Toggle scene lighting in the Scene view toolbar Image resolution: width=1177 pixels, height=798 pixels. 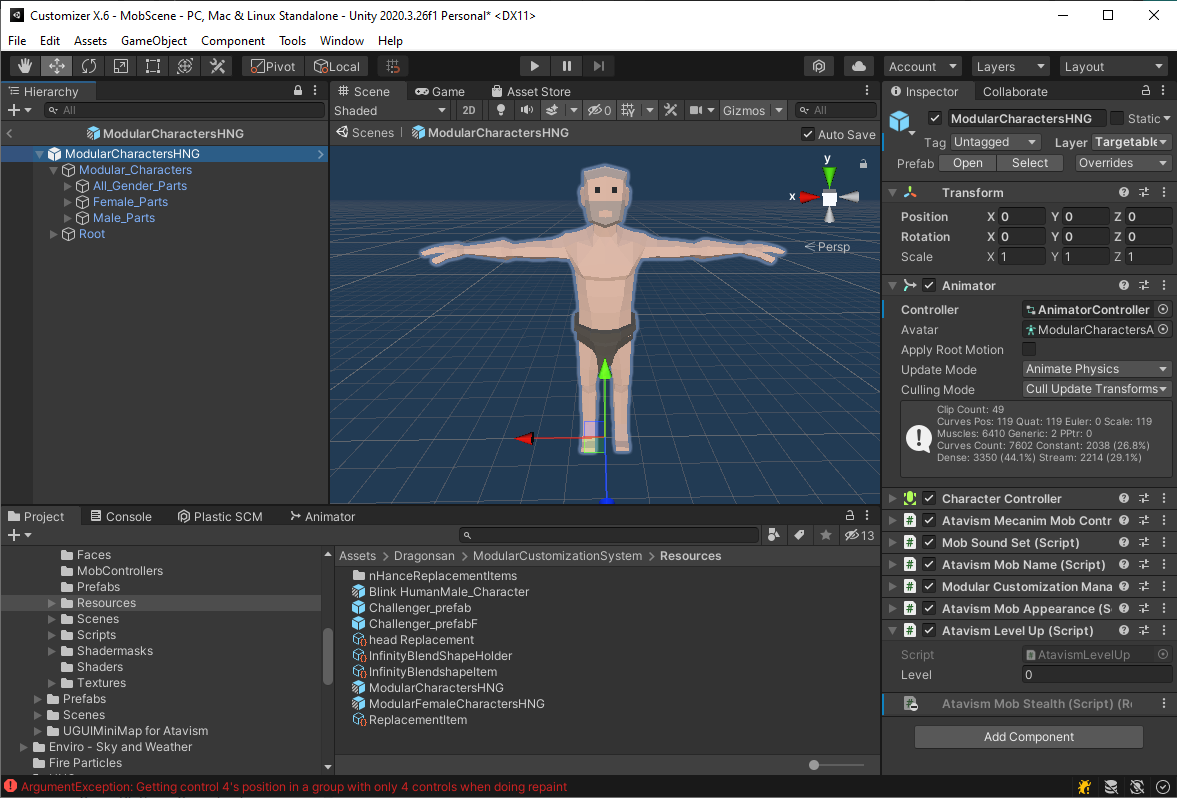tap(500, 110)
